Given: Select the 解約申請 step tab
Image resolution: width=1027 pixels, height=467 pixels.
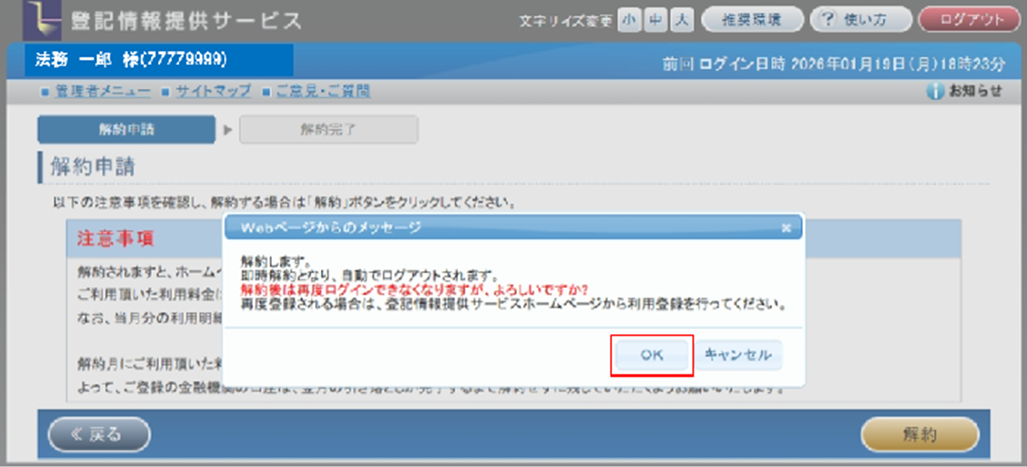Looking at the screenshot, I should tap(126, 129).
